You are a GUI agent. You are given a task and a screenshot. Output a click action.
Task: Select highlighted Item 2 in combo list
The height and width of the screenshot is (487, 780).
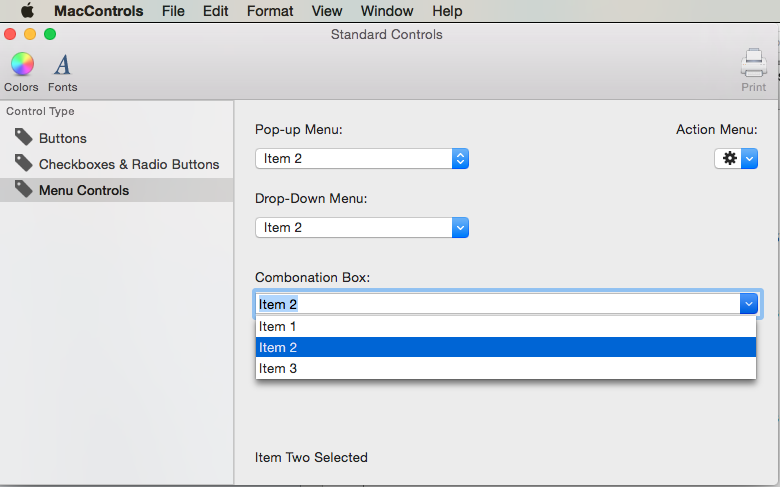[x=506, y=347]
